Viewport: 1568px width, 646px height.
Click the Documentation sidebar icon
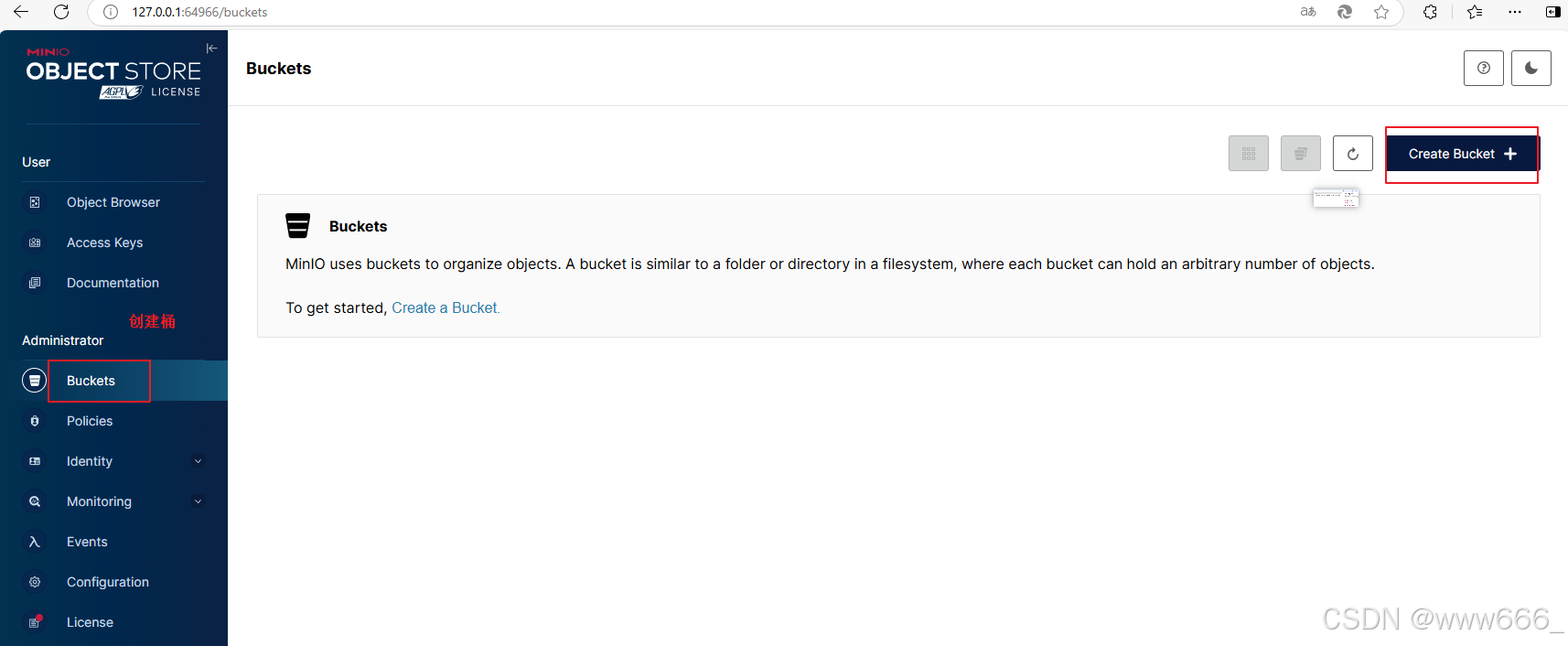[35, 283]
